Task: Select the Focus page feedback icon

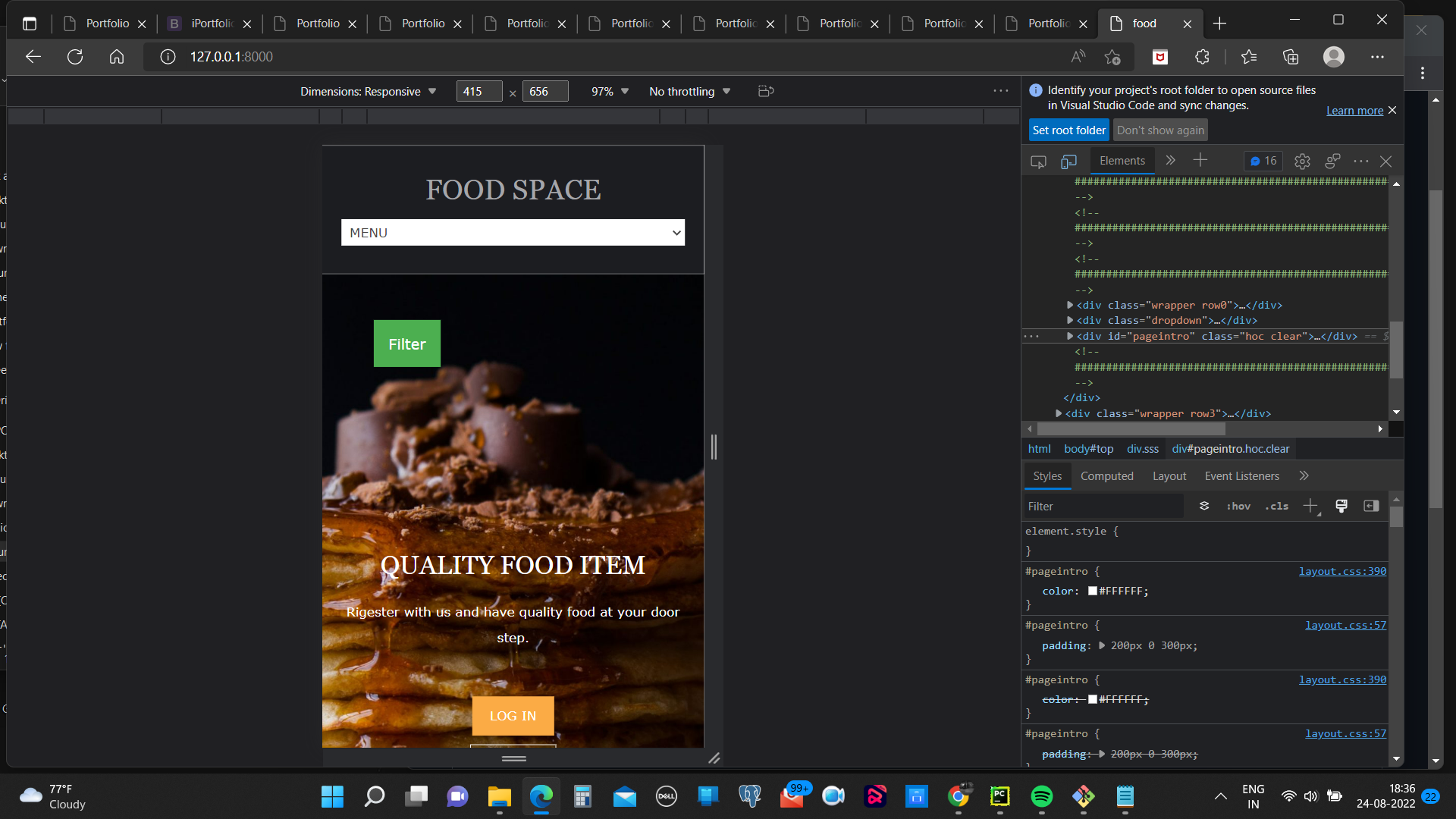Action: (x=1332, y=161)
